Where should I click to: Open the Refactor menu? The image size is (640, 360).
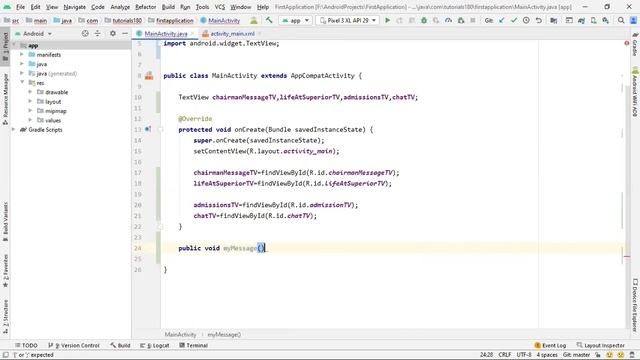(x=146, y=7)
